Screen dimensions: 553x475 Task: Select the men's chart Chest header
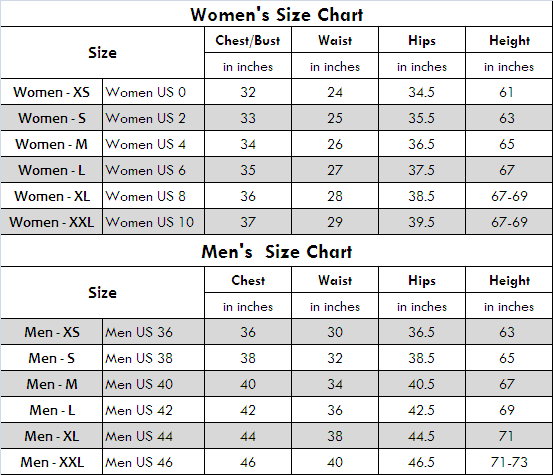pos(248,280)
